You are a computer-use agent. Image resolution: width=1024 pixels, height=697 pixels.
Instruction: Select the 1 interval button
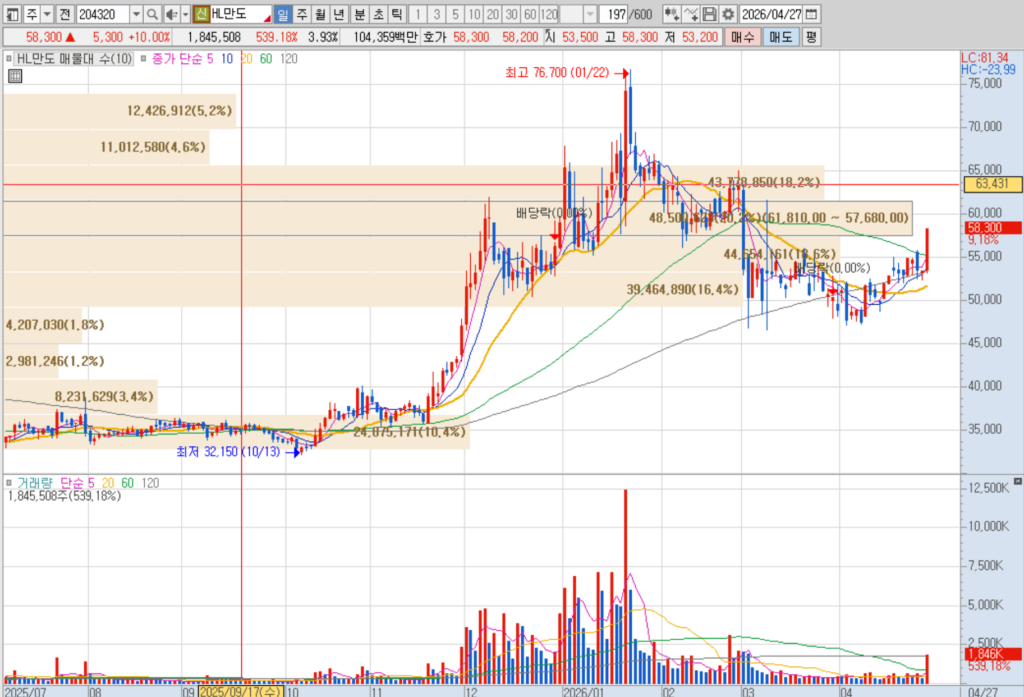click(418, 14)
